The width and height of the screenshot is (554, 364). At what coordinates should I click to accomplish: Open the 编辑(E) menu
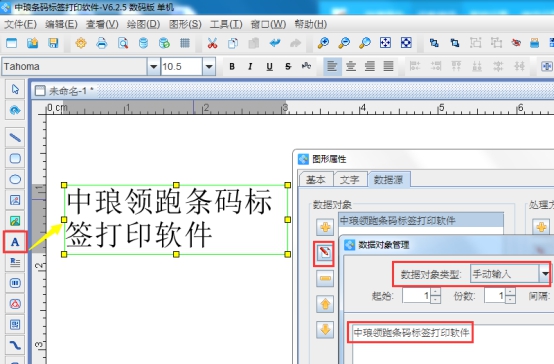click(61, 24)
